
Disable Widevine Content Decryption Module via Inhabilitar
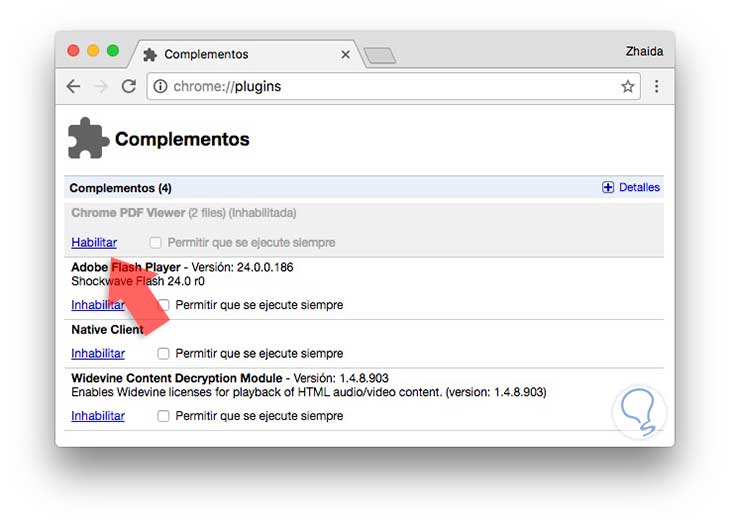[x=98, y=416]
